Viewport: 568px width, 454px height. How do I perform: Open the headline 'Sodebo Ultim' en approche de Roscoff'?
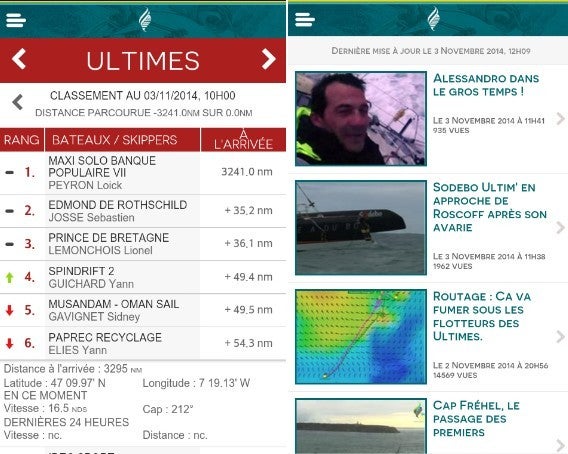point(490,207)
